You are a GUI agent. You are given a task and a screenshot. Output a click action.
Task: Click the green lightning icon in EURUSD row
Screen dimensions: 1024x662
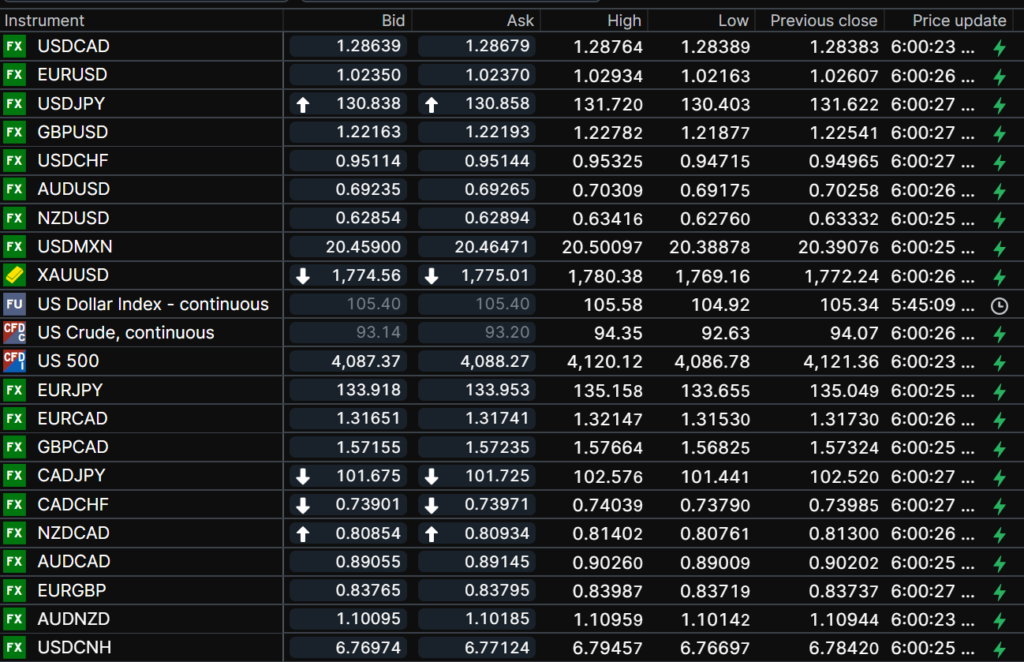pyautogui.click(x=998, y=76)
